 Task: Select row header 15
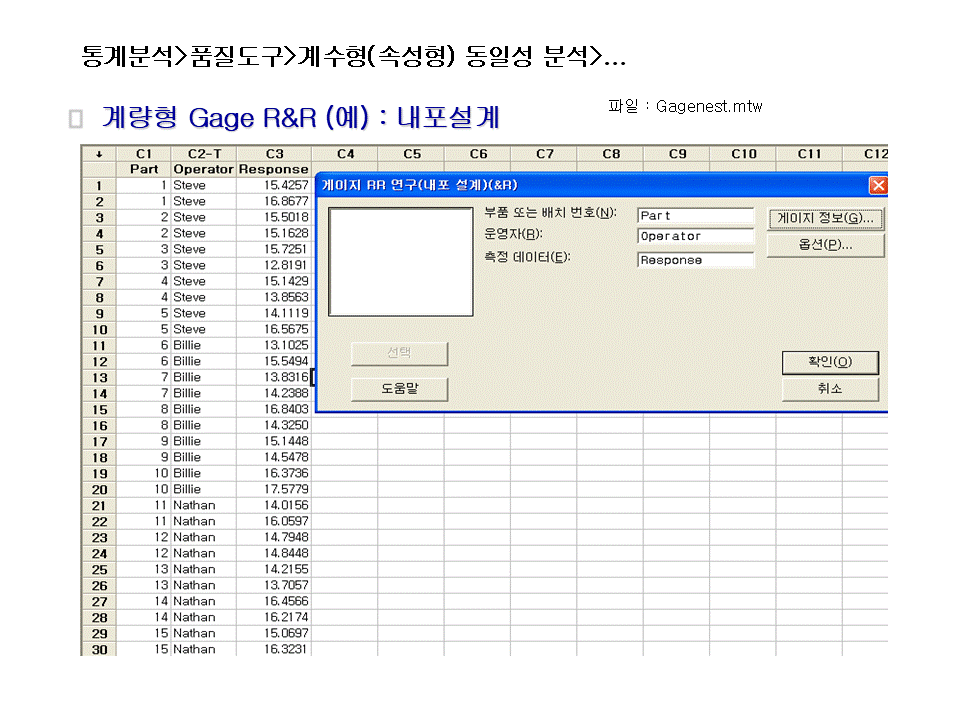click(99, 410)
